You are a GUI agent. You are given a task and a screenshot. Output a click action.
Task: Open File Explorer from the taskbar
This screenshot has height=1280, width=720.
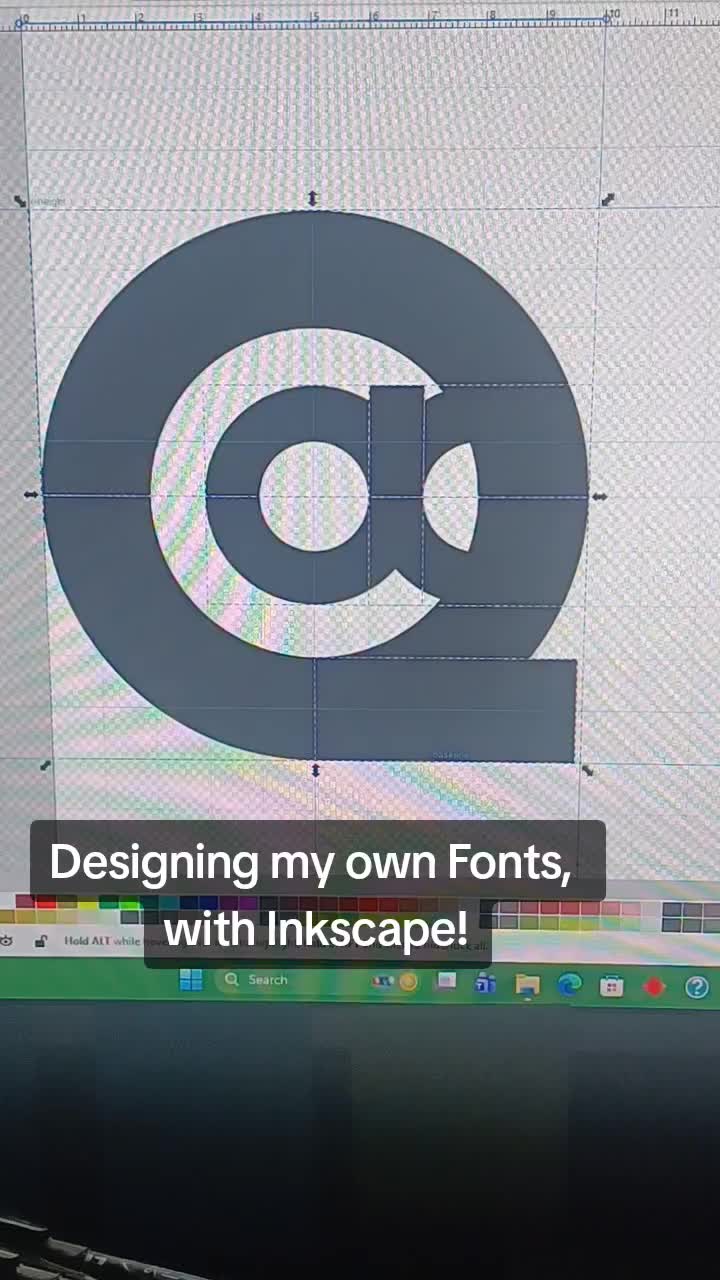click(527, 985)
